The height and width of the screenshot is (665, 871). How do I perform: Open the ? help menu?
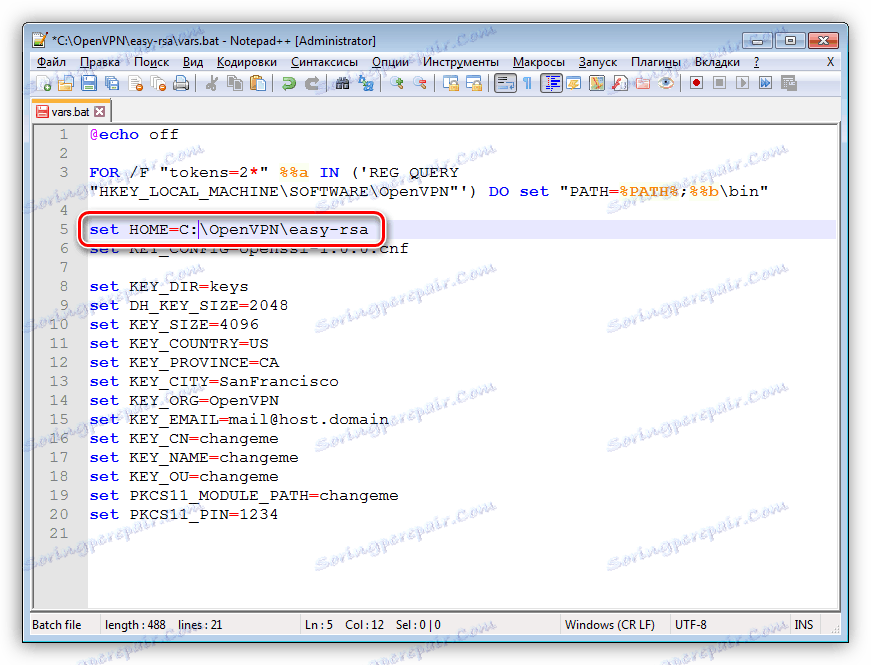click(x=757, y=62)
